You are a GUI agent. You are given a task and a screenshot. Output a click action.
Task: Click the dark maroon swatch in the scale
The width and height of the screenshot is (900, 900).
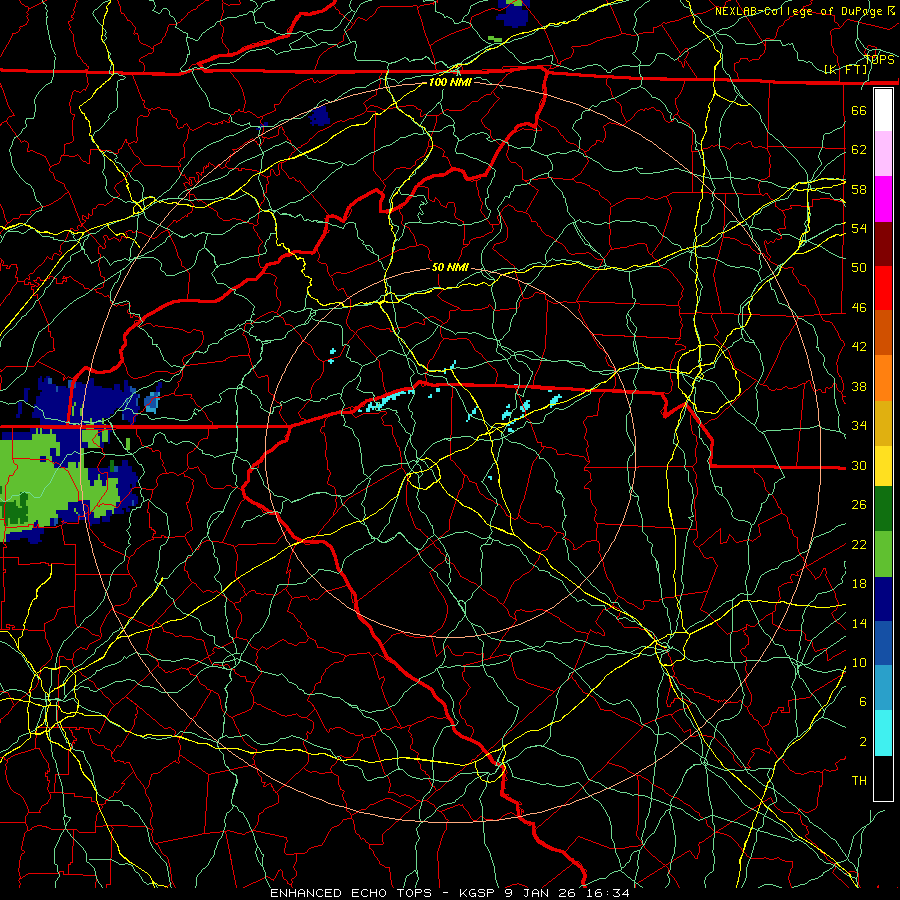(883, 244)
